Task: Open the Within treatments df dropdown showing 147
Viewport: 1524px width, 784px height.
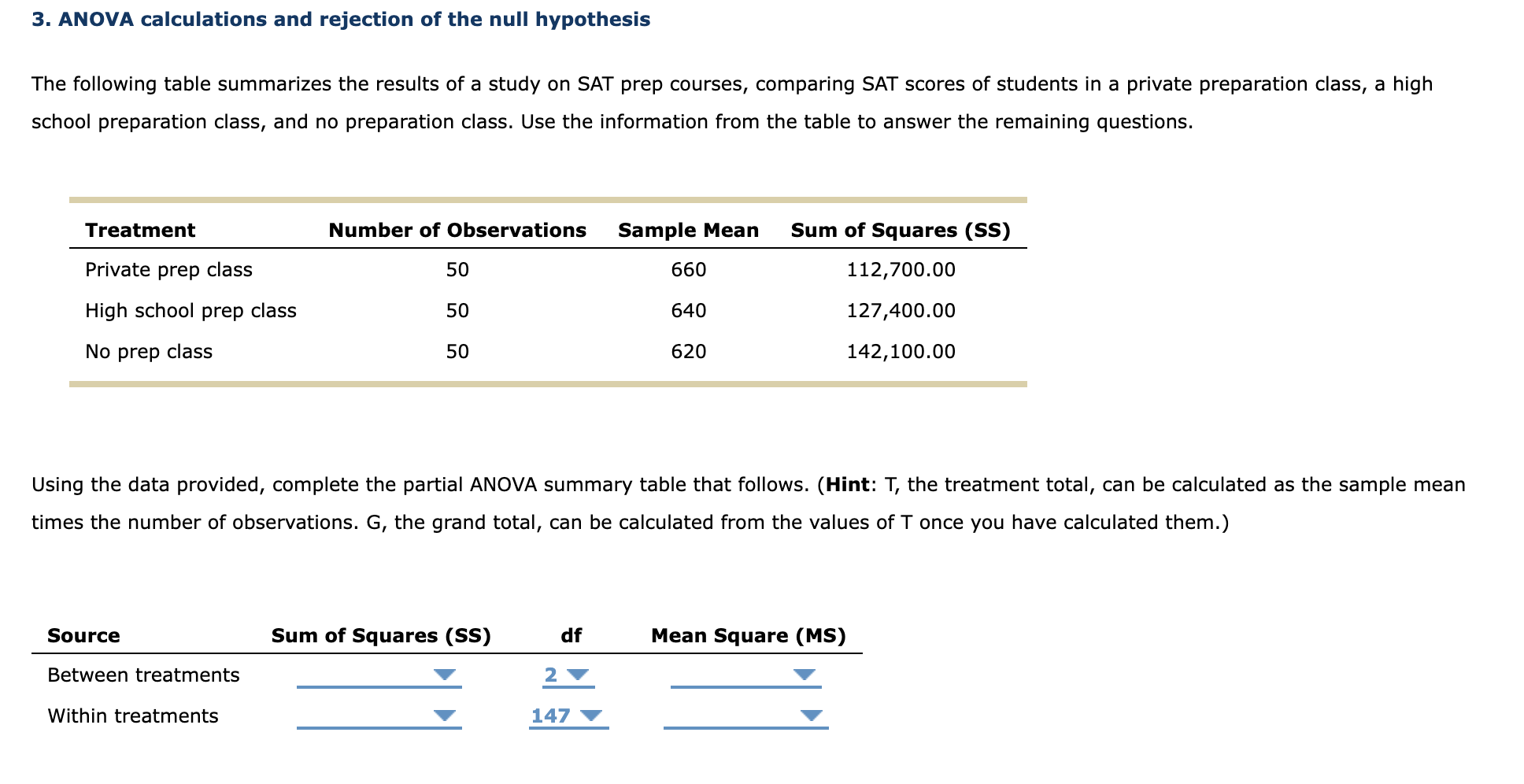Action: pos(568,716)
